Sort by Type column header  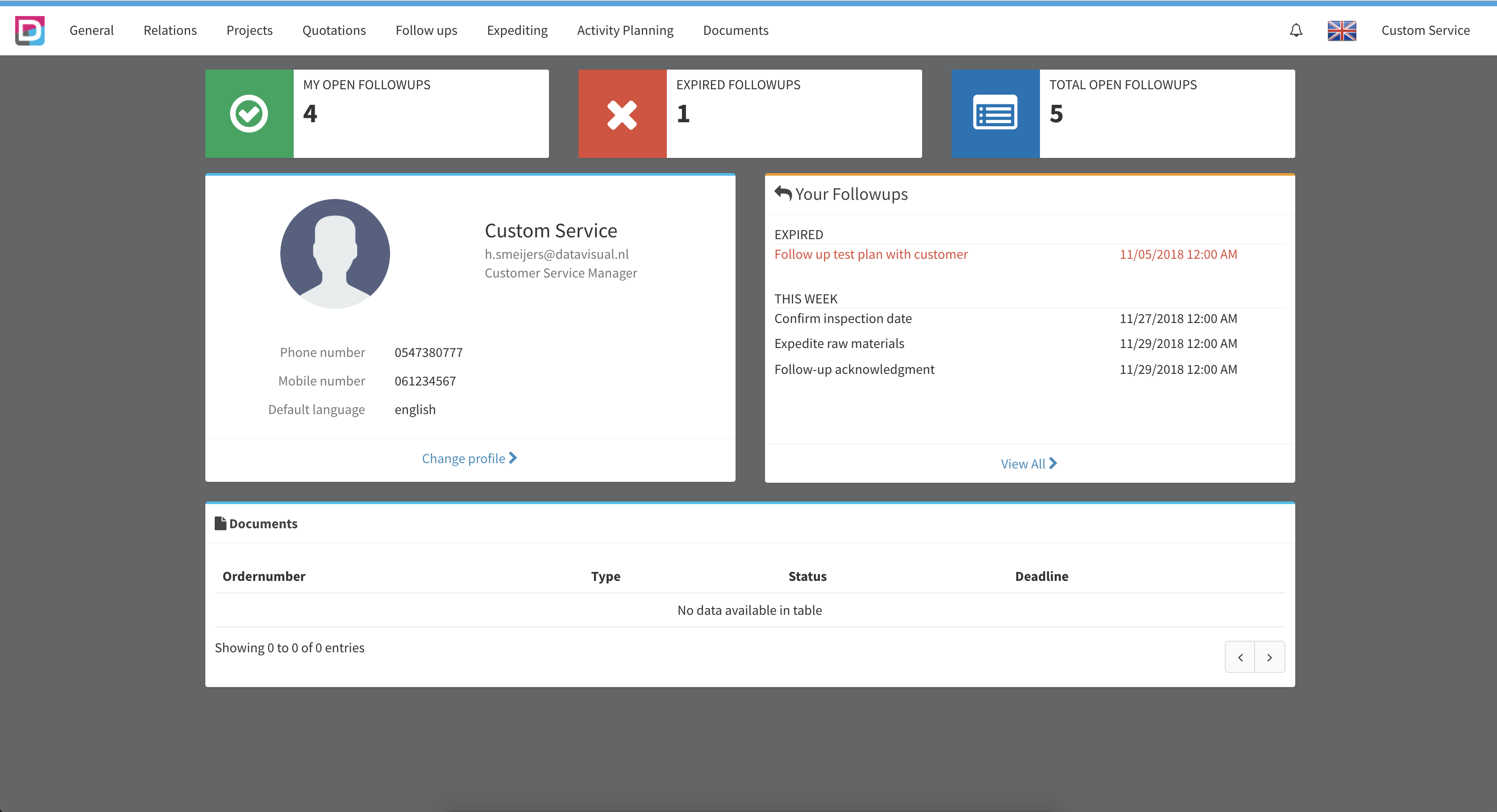coord(606,576)
